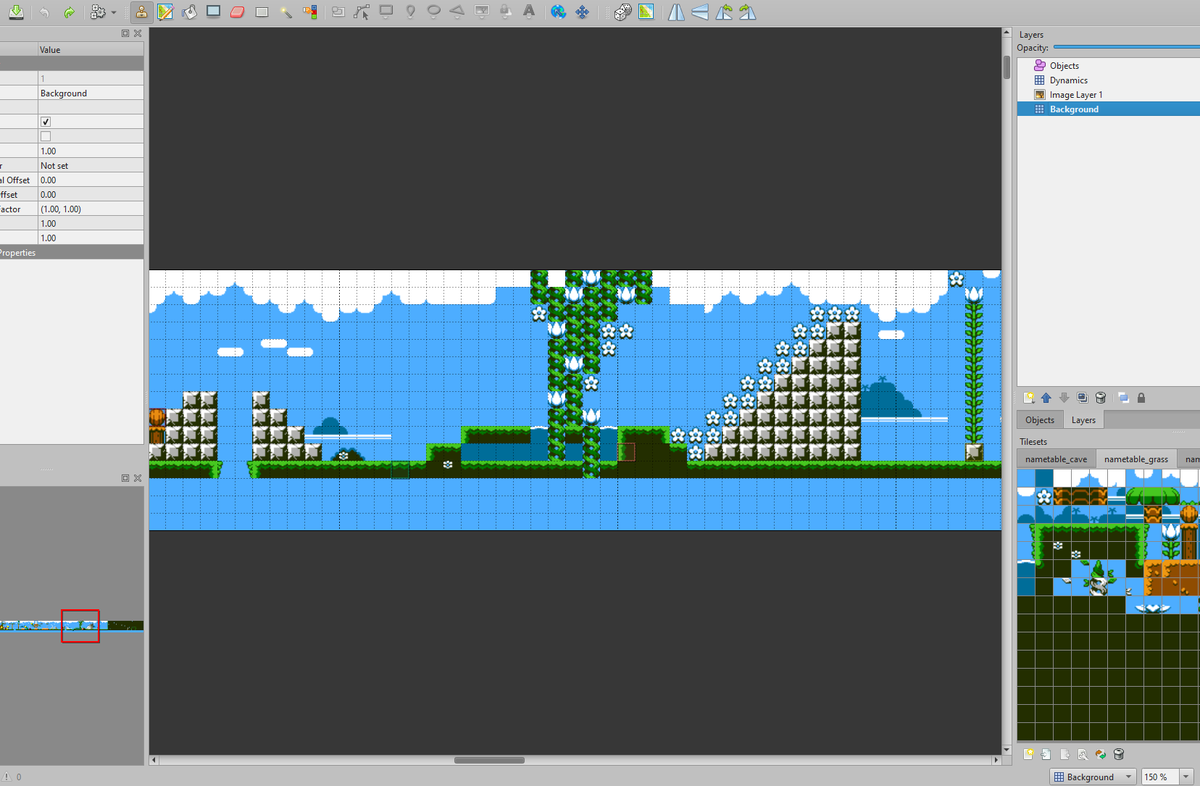This screenshot has width=1200, height=786.
Task: Select the Objects layer
Action: click(x=1108, y=65)
